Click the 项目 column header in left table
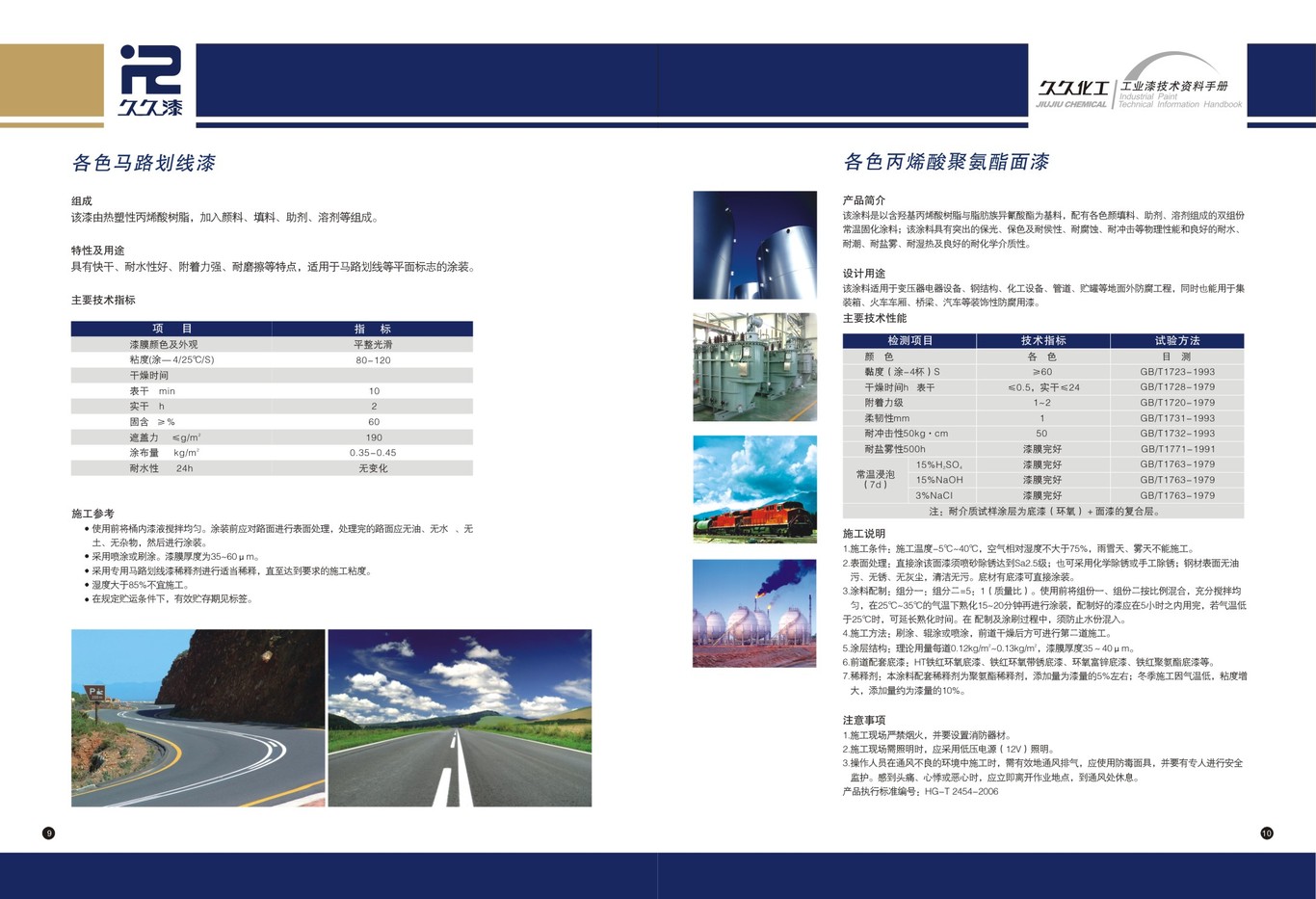1316x899 pixels. [x=171, y=329]
